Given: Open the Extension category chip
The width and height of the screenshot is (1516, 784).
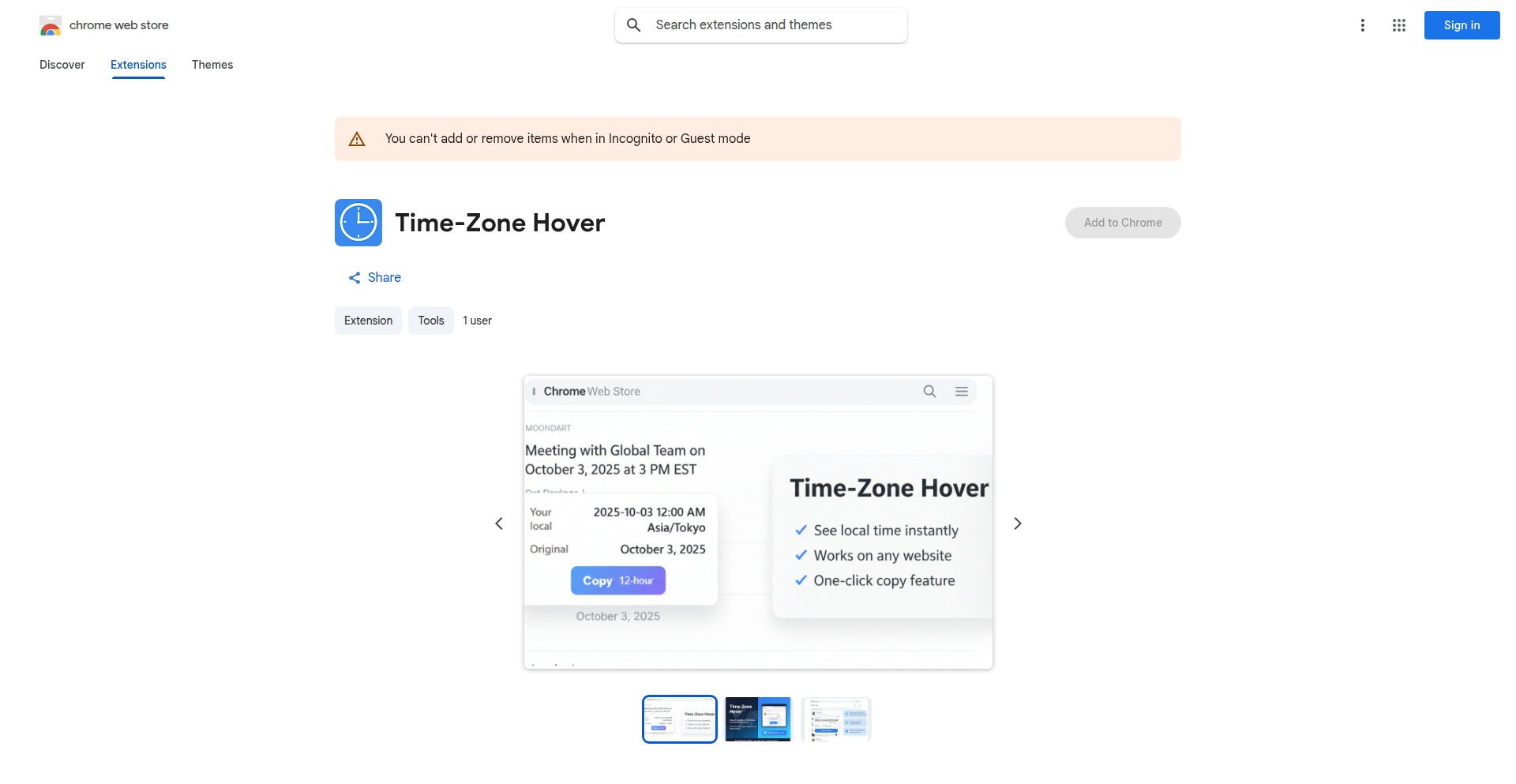Looking at the screenshot, I should [369, 321].
